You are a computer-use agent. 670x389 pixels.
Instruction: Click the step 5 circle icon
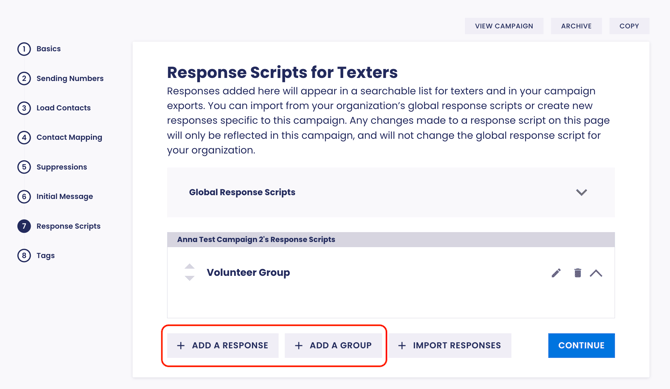click(x=24, y=167)
